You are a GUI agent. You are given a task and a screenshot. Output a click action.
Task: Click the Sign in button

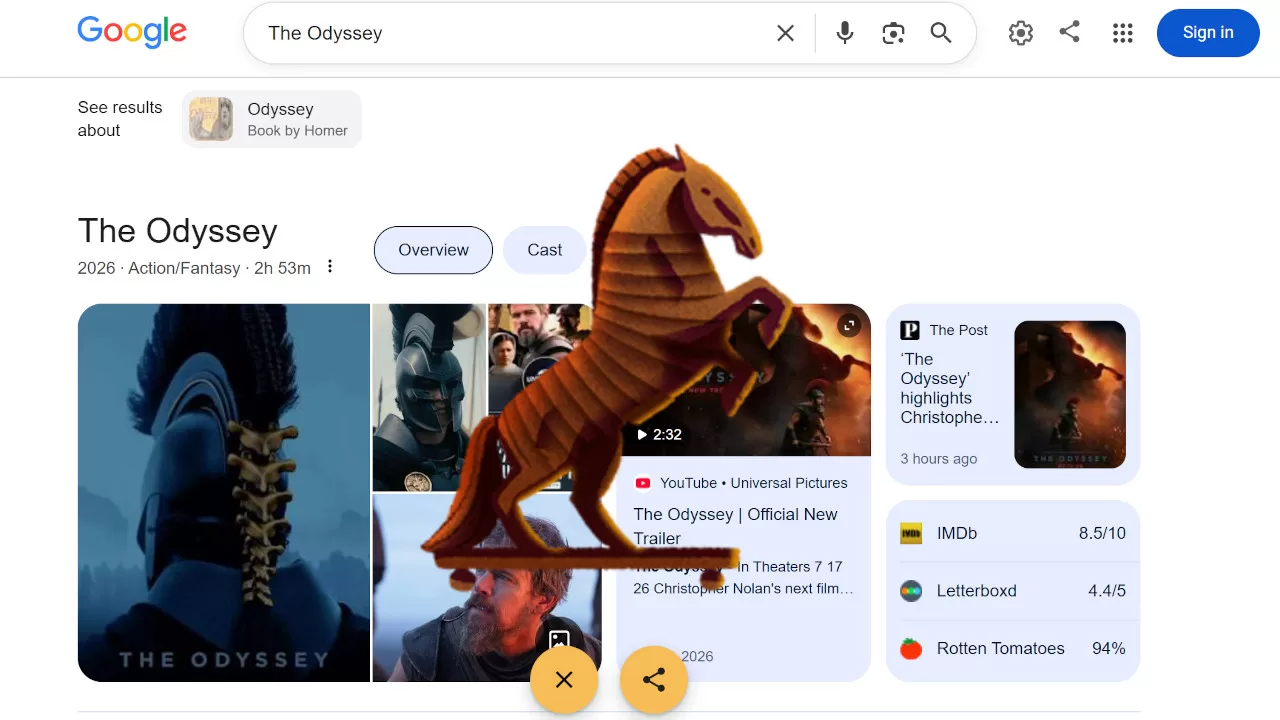[1208, 33]
